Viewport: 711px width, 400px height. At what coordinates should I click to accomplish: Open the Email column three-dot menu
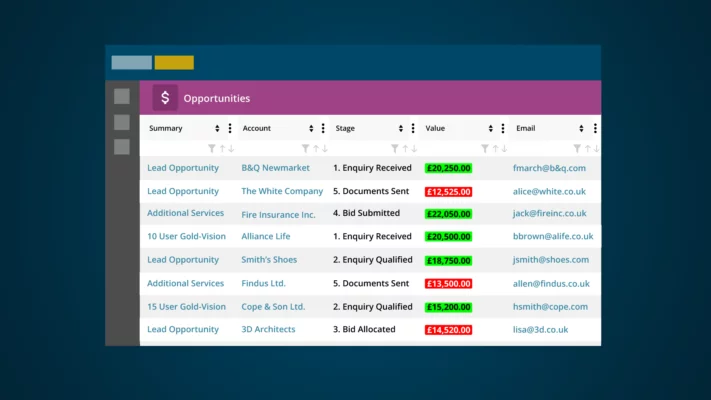coord(595,128)
